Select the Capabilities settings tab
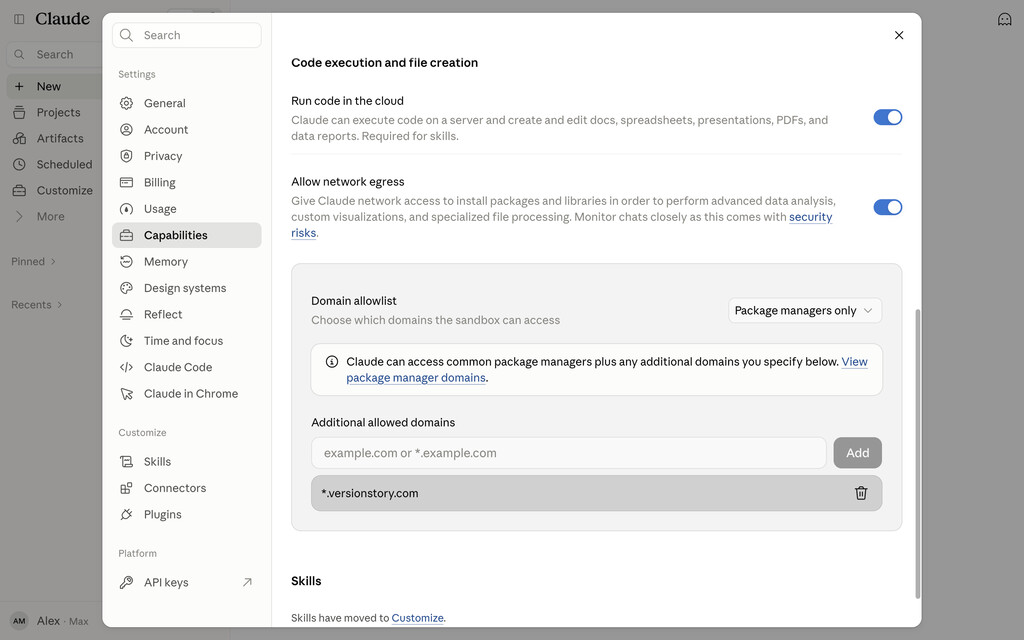The height and width of the screenshot is (640, 1024). point(187,235)
